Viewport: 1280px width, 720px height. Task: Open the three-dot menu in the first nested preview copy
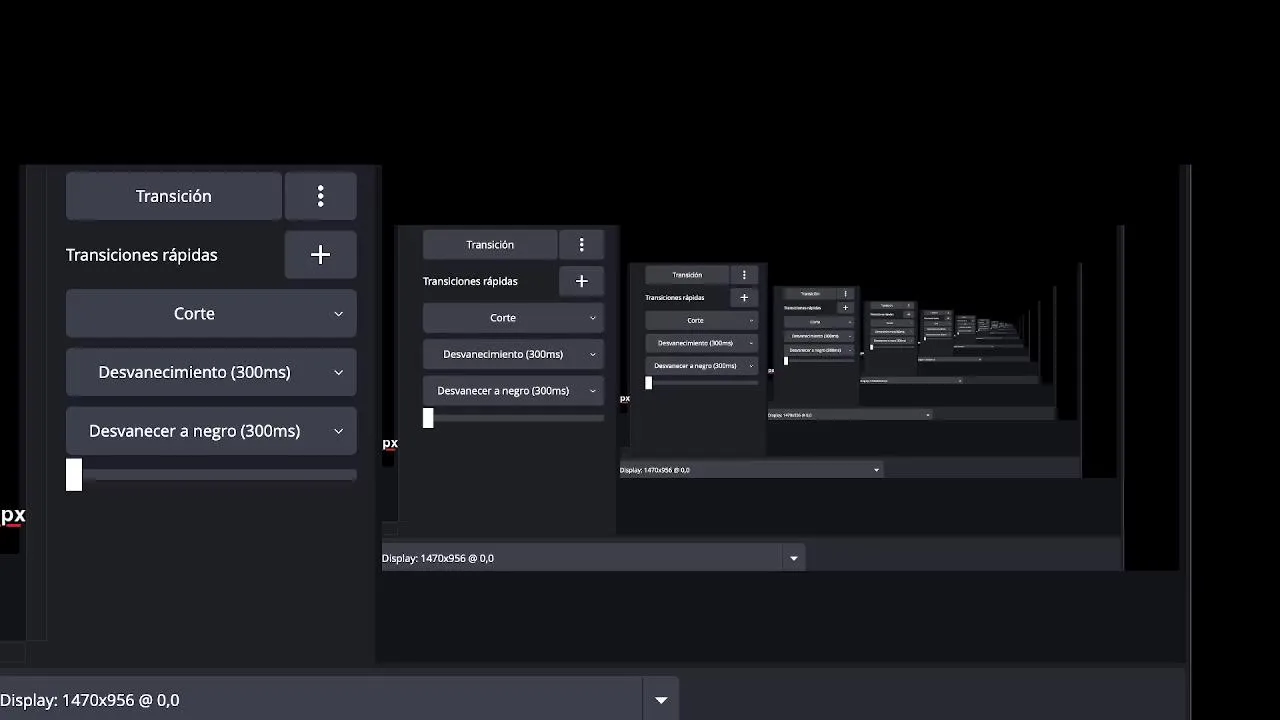click(582, 245)
